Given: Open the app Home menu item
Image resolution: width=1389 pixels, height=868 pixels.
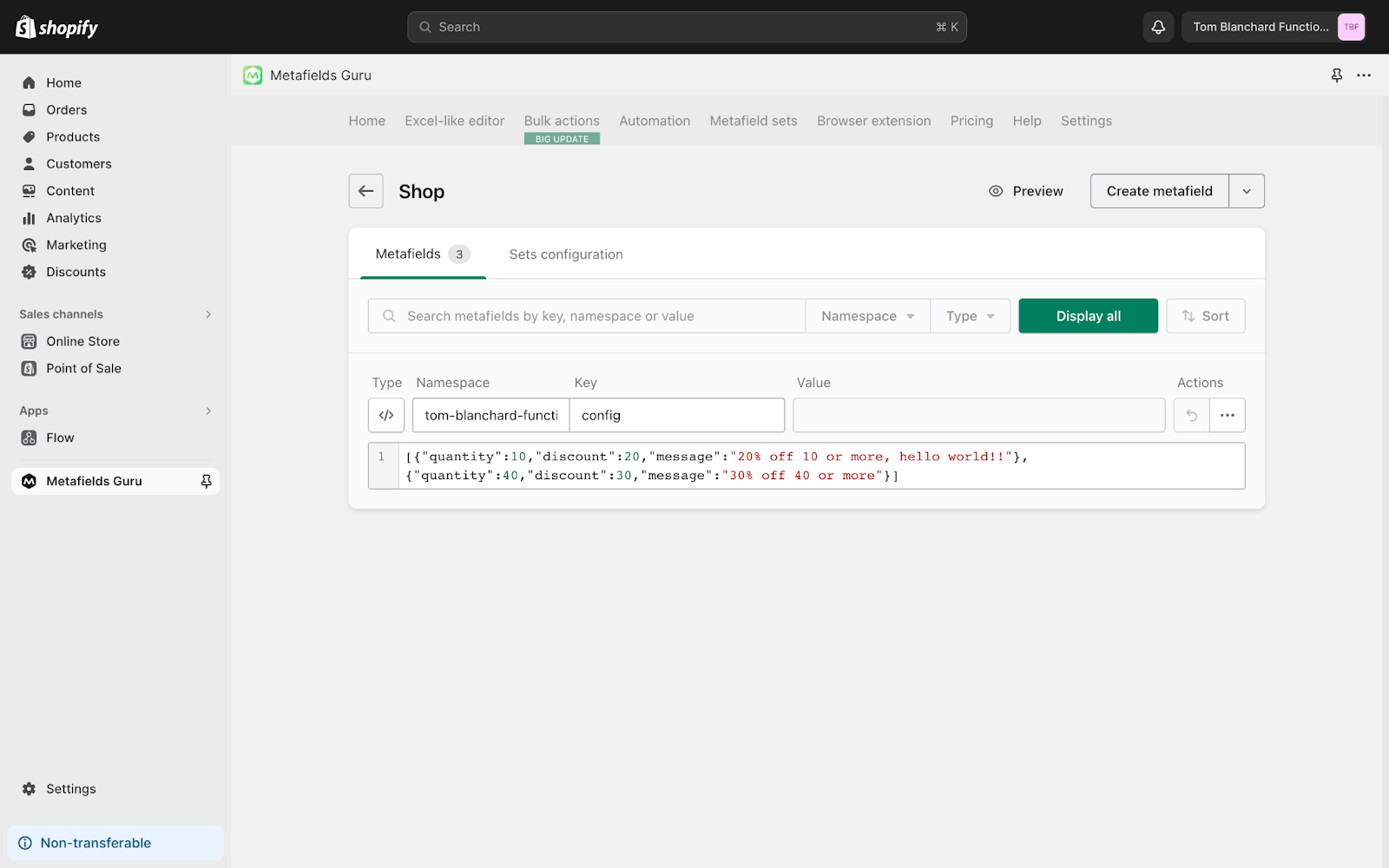Looking at the screenshot, I should pyautogui.click(x=366, y=121).
